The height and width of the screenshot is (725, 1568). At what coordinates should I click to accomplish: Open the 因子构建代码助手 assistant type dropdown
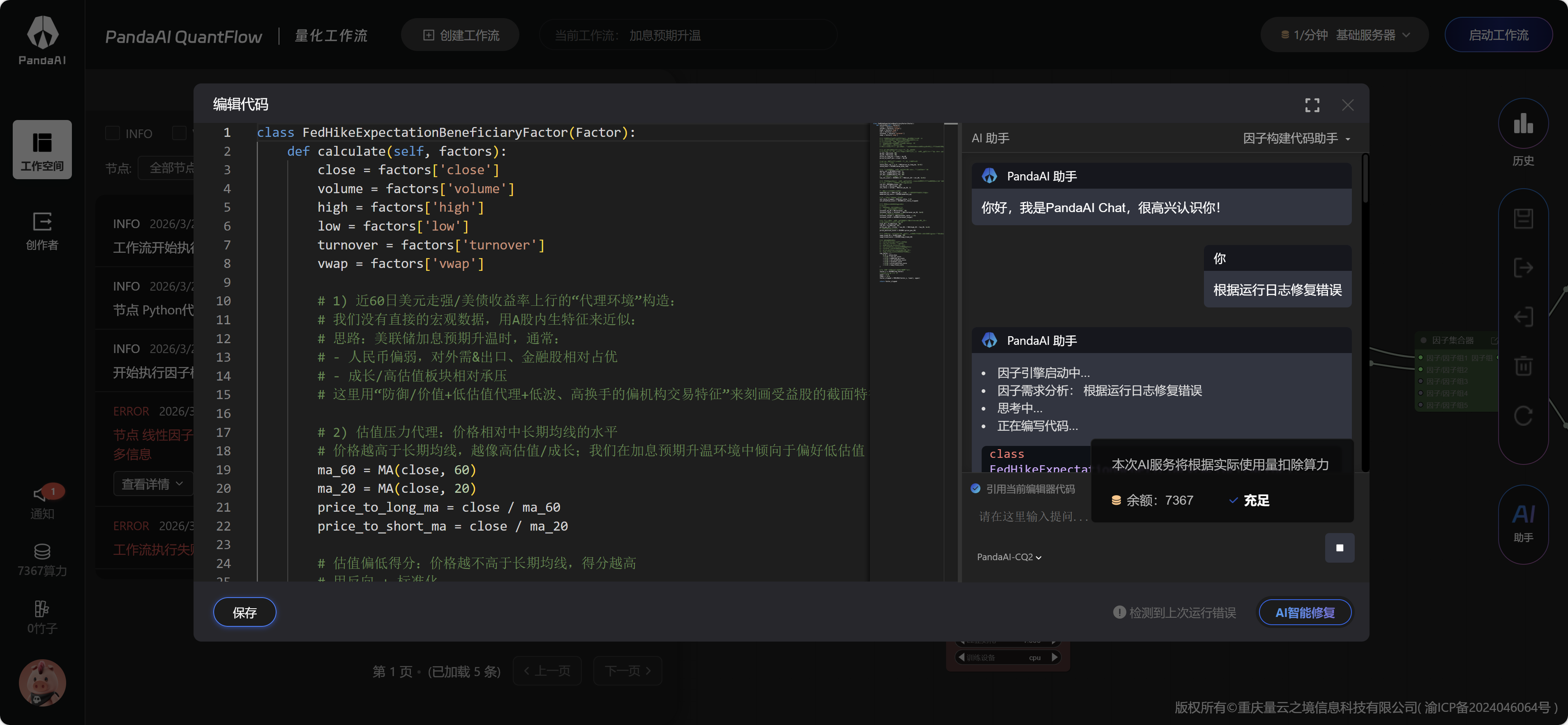pyautogui.click(x=1296, y=138)
